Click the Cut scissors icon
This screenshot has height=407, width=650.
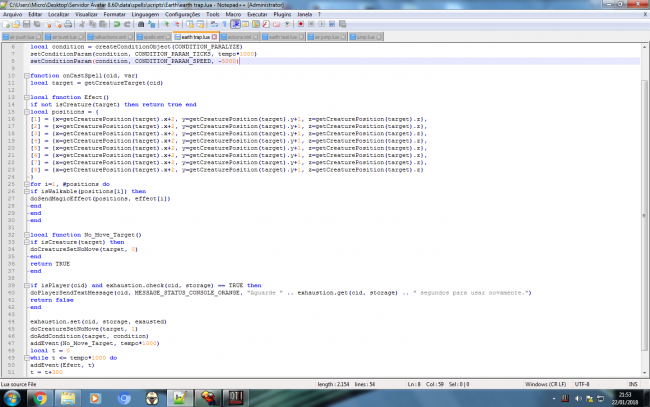82,24
